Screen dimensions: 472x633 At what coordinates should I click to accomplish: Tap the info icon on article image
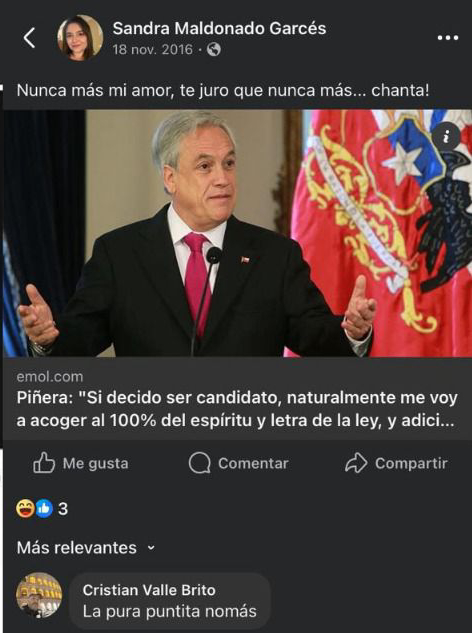(446, 137)
